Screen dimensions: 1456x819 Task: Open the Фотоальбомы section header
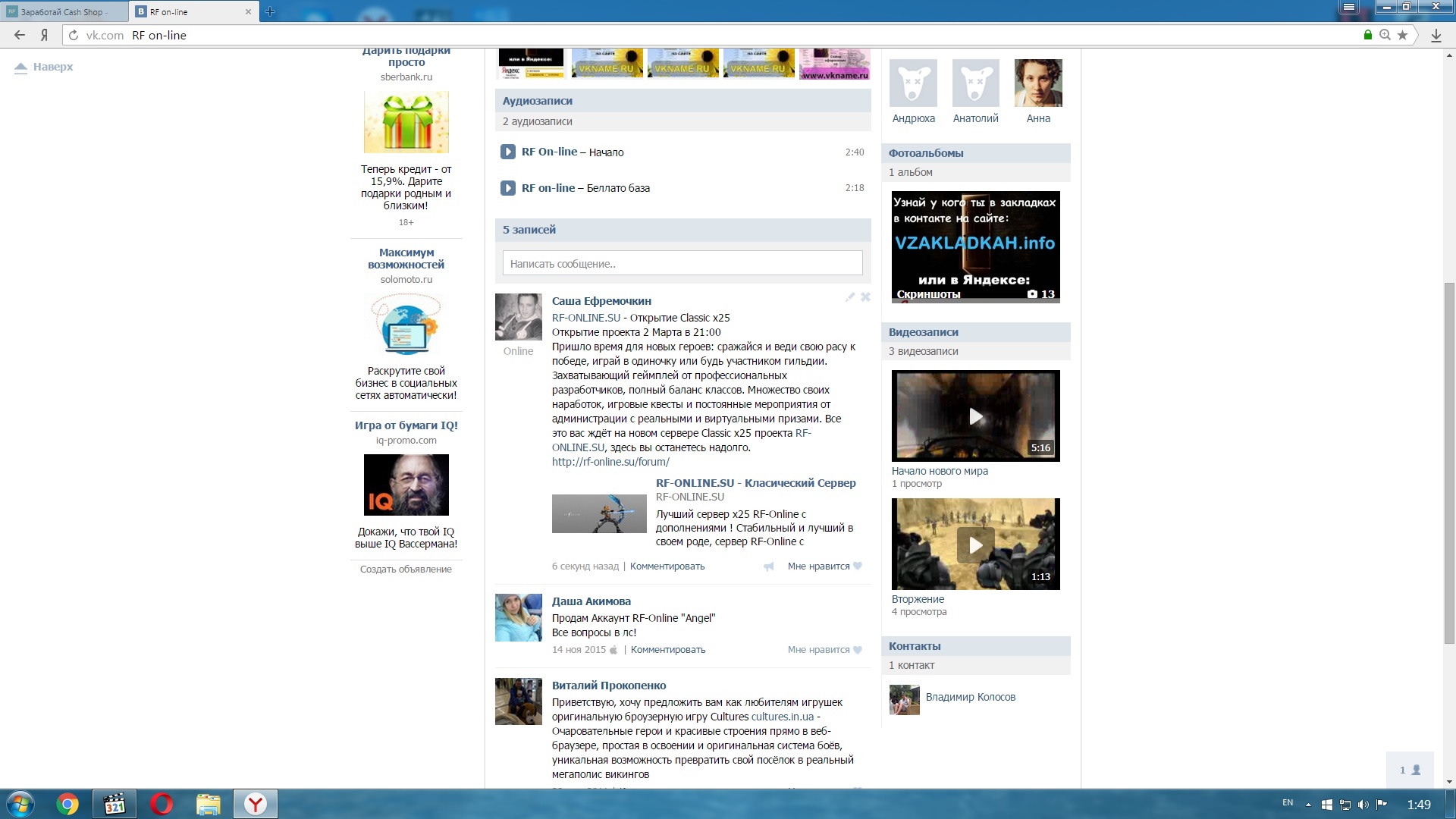(975, 153)
